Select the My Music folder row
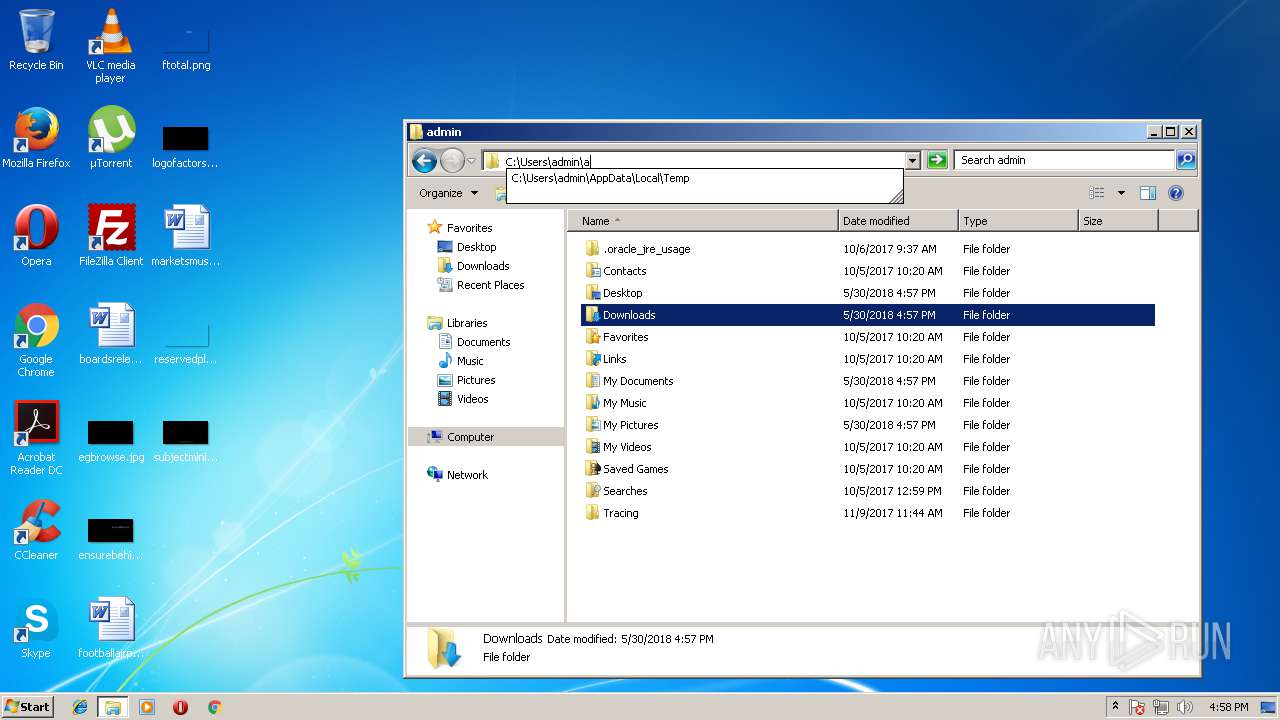 coord(868,403)
